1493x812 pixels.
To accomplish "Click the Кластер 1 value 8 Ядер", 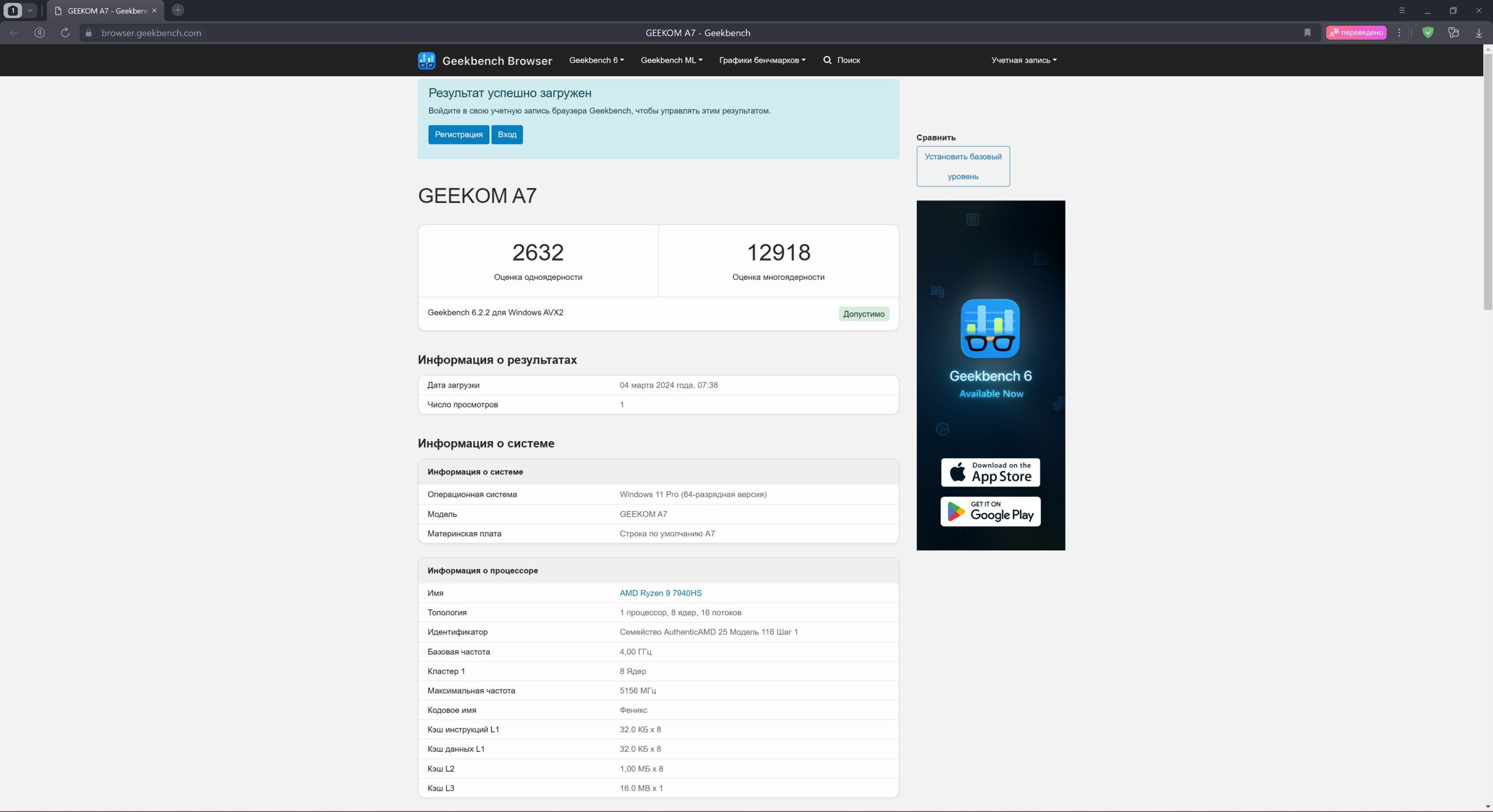I will pos(633,671).
